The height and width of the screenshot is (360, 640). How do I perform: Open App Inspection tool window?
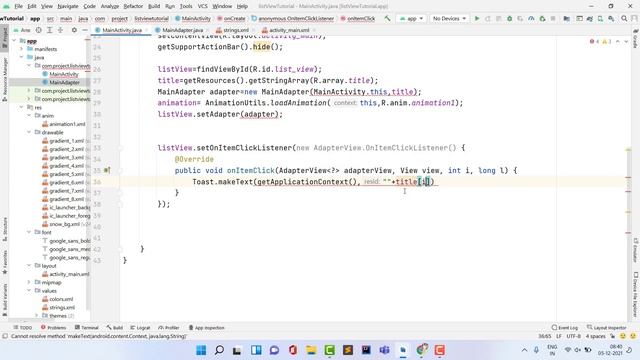(x=207, y=327)
